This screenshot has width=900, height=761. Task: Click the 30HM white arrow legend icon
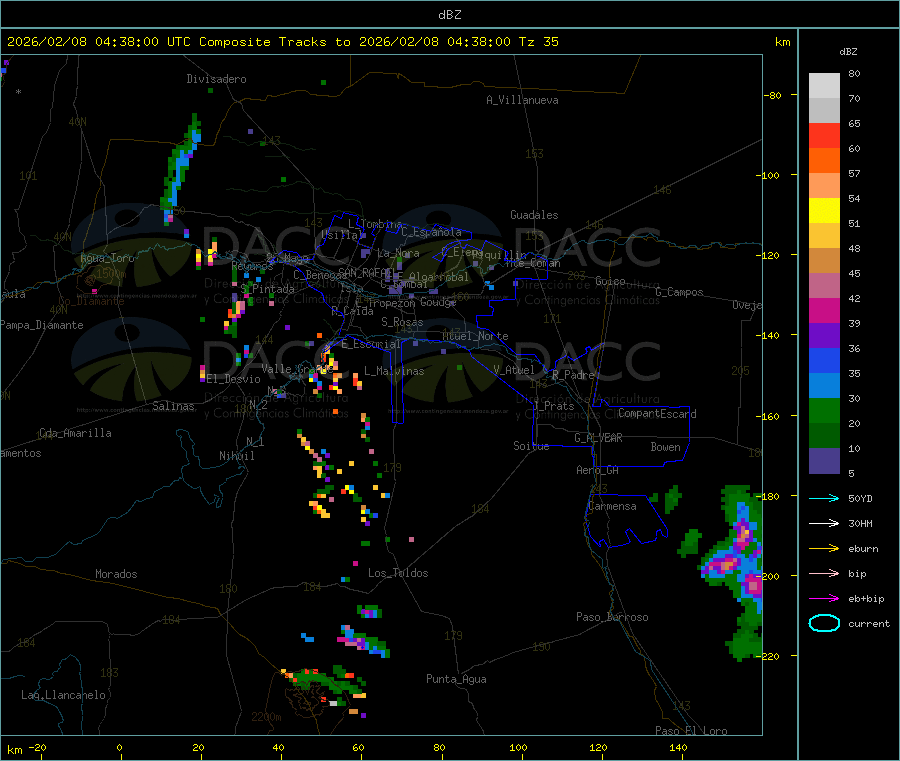[824, 523]
